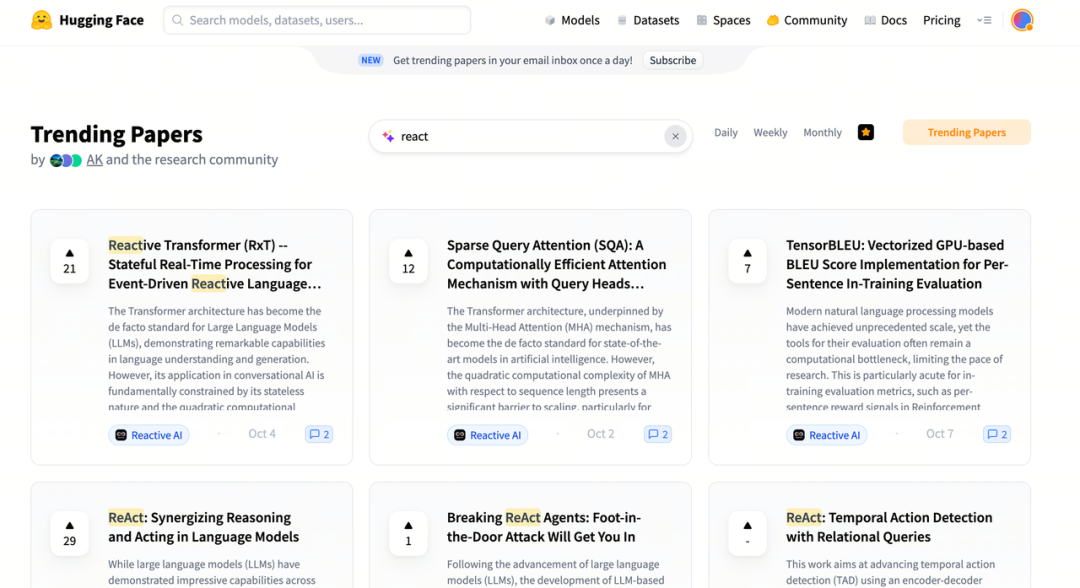1080x588 pixels.
Task: Upvote ReAct: Synergizing Reasoning paper
Action: click(x=69, y=533)
